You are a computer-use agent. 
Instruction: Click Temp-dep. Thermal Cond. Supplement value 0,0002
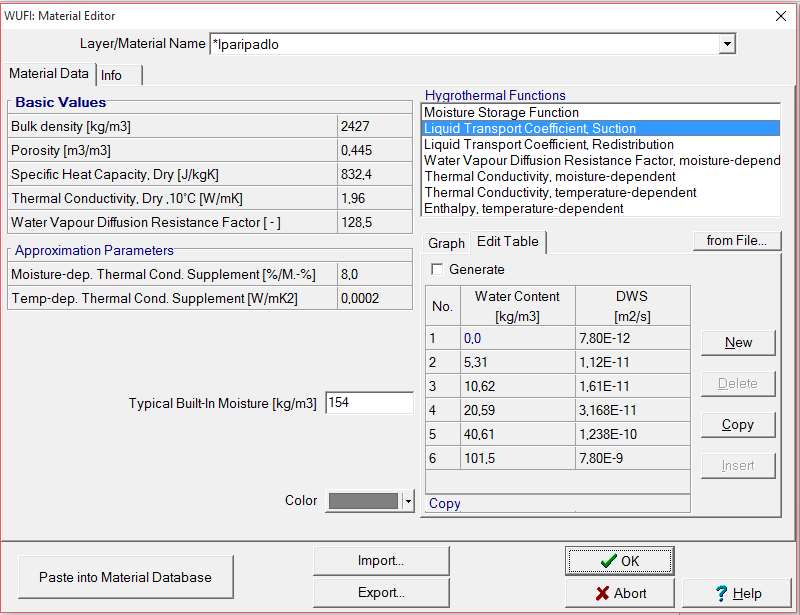click(374, 298)
